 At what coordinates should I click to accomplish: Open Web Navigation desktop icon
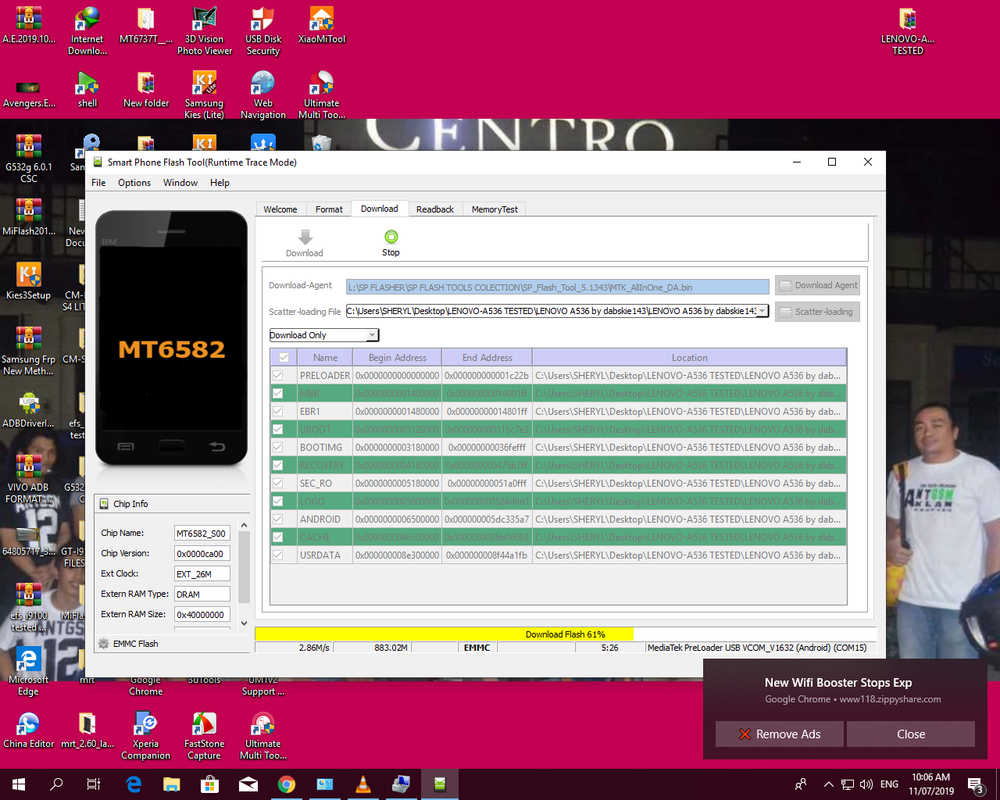click(263, 96)
